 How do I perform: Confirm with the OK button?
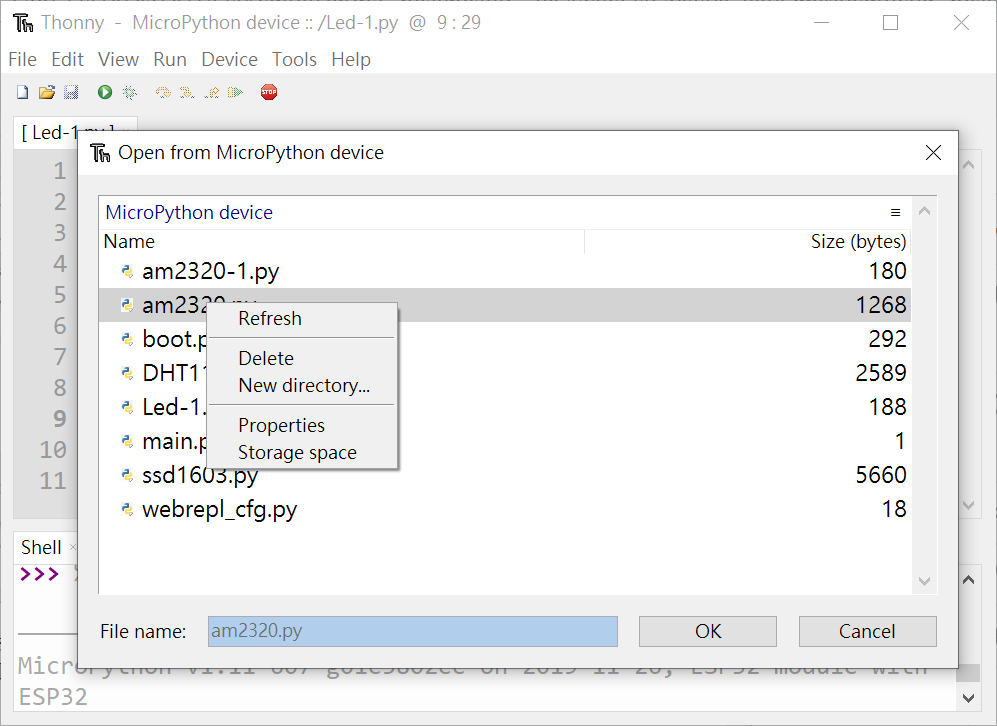pos(707,631)
